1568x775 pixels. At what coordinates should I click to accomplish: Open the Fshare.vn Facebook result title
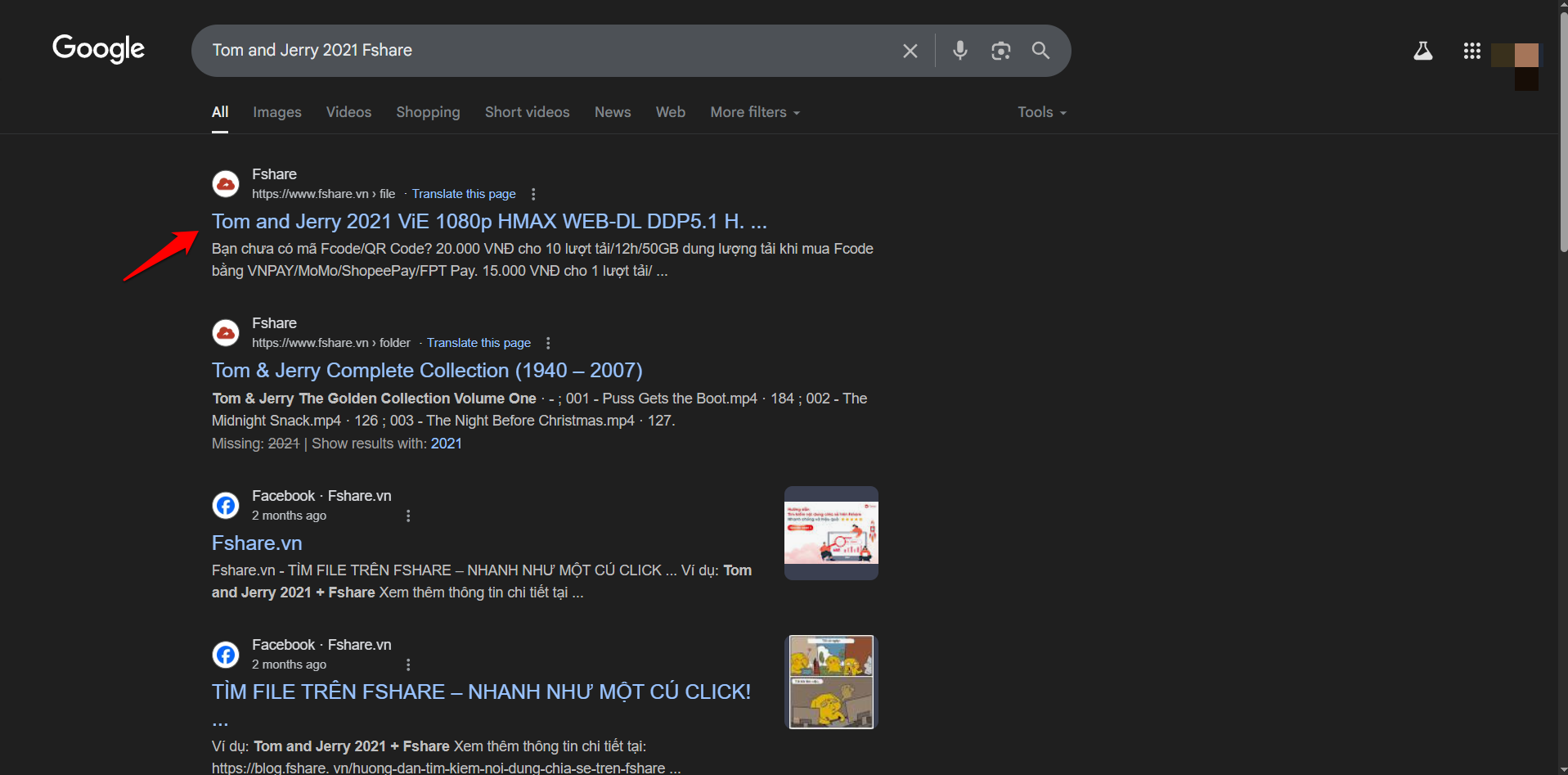point(257,543)
